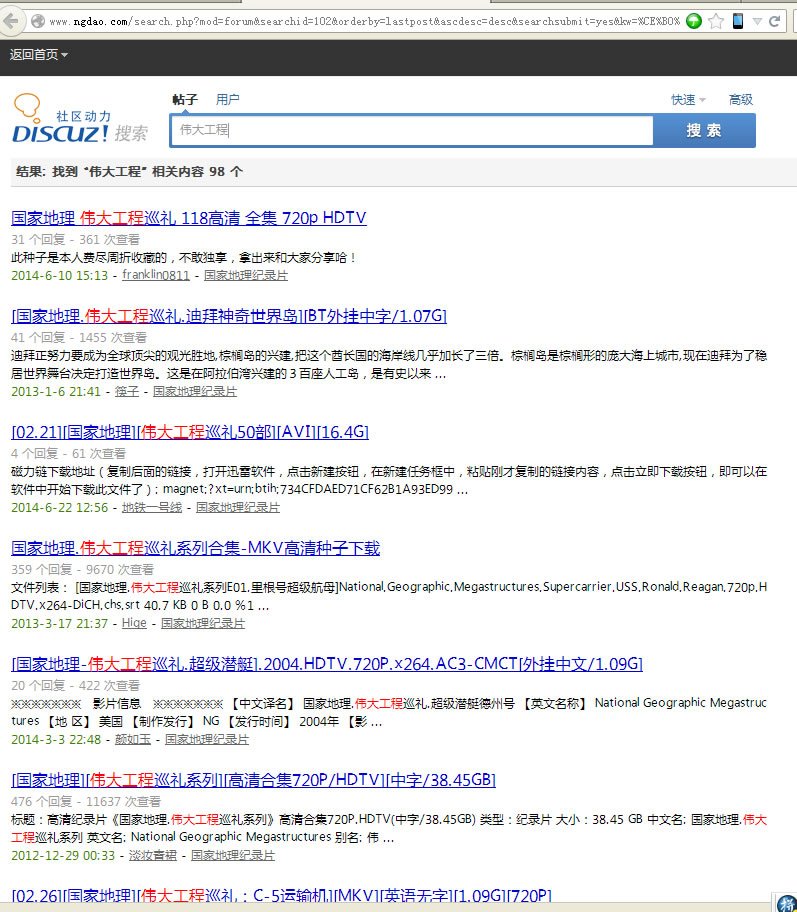Open result 伟大工程巡礼 118高清 全集 720p HDTV
This screenshot has height=912, width=797.
pos(188,218)
